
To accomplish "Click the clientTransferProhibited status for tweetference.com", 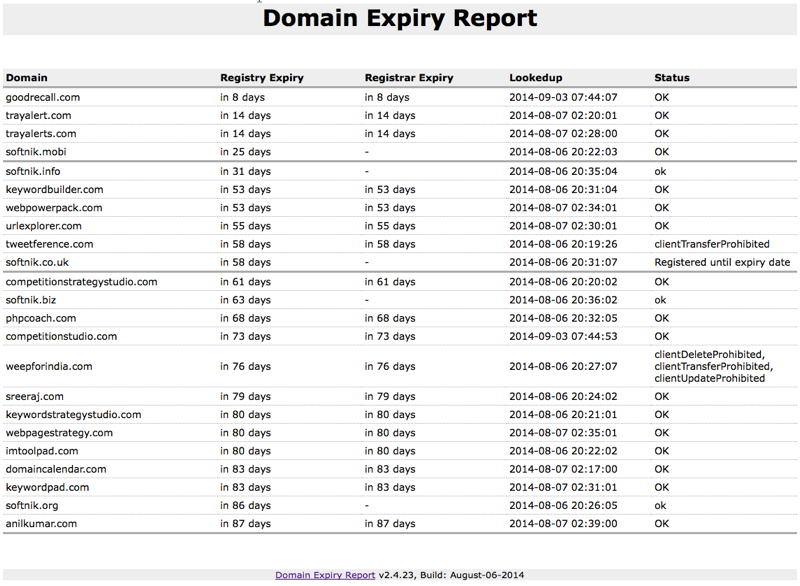I will tap(712, 244).
